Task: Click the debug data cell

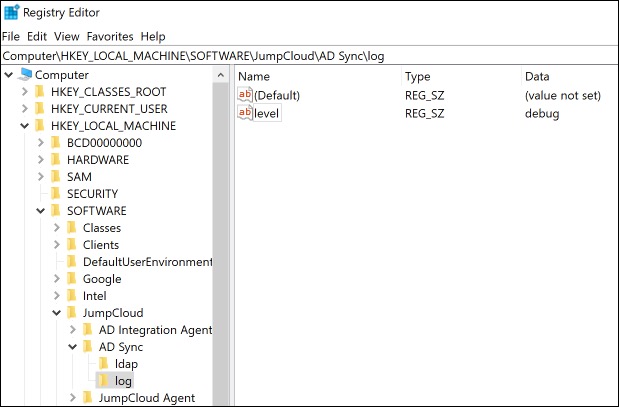Action: (x=542, y=113)
